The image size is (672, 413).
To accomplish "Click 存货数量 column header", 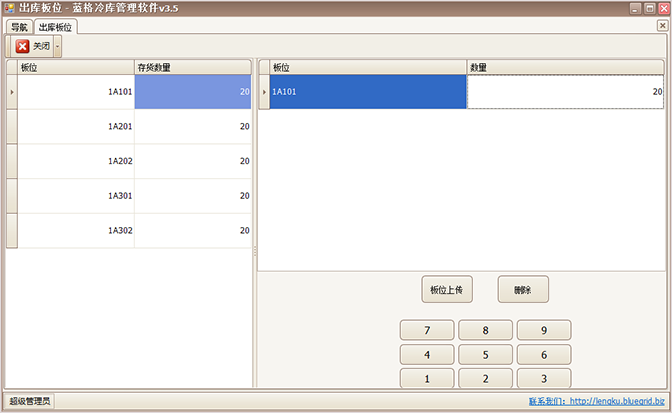I will pyautogui.click(x=192, y=67).
